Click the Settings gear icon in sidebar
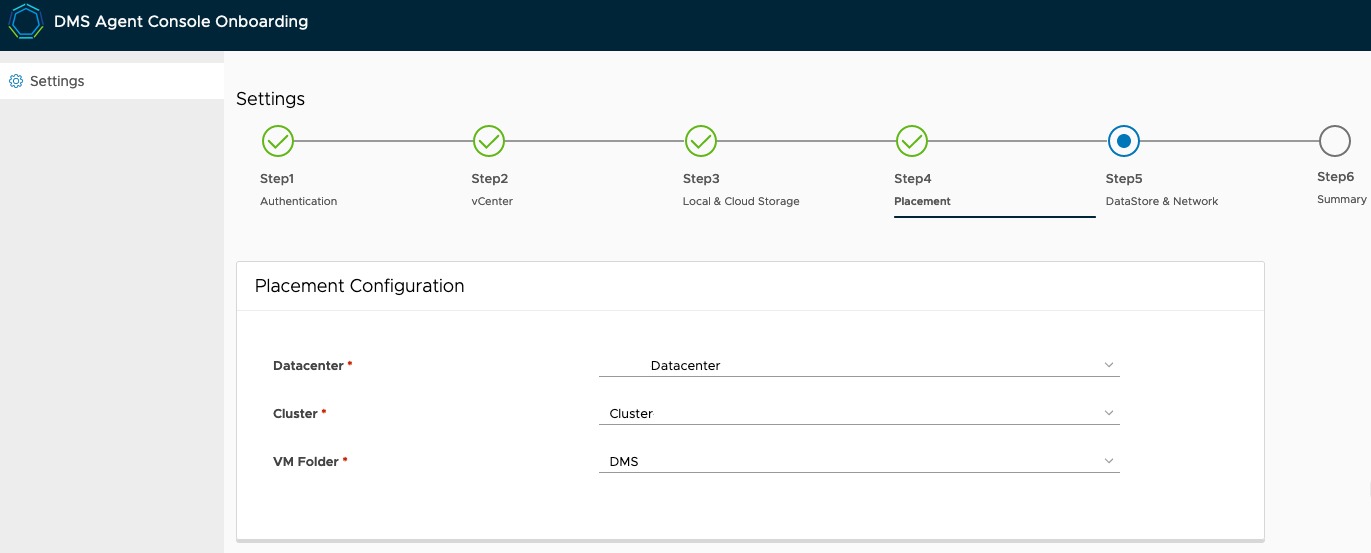 (16, 81)
